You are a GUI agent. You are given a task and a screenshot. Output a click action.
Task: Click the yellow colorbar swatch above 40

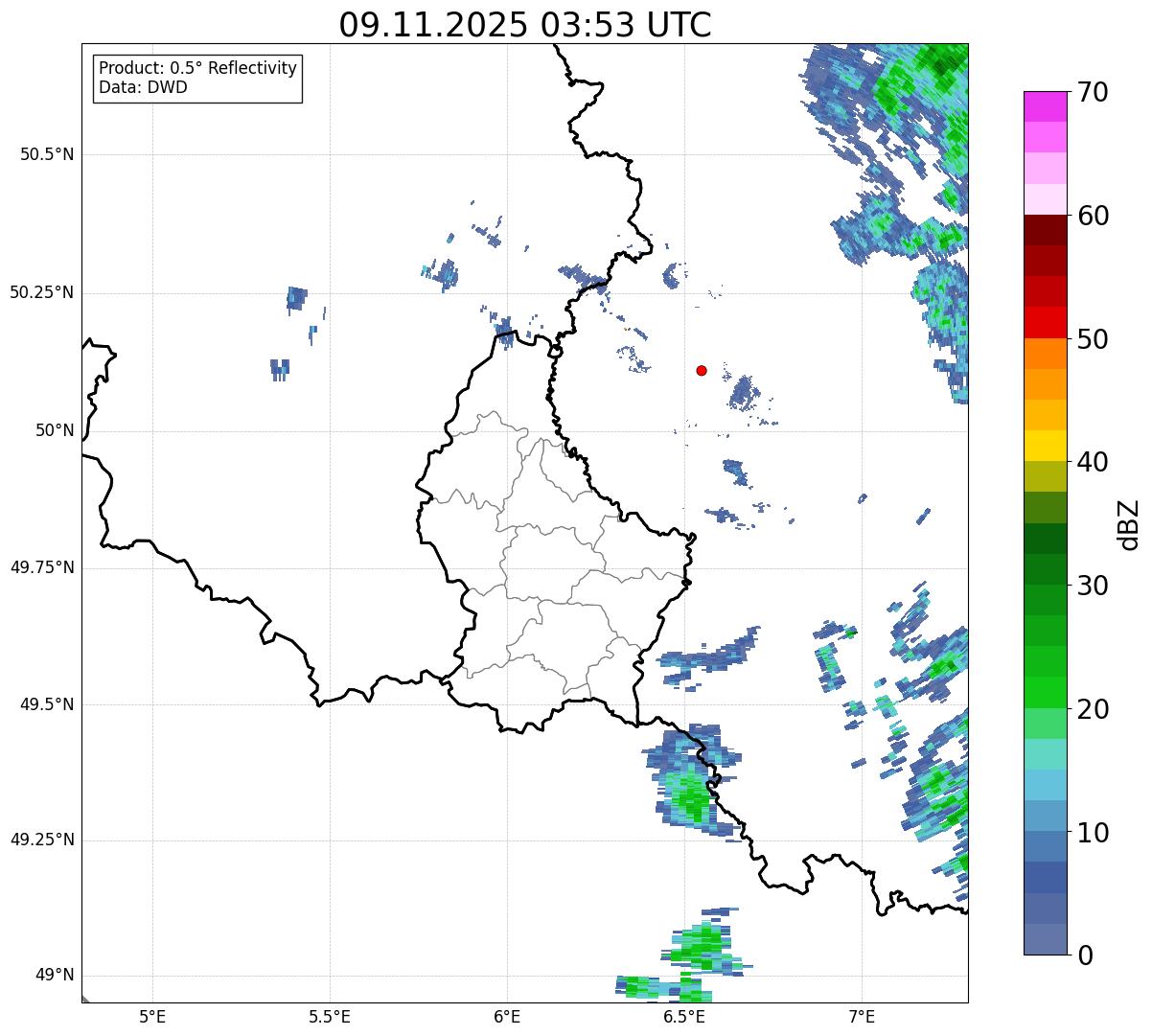(x=1046, y=446)
